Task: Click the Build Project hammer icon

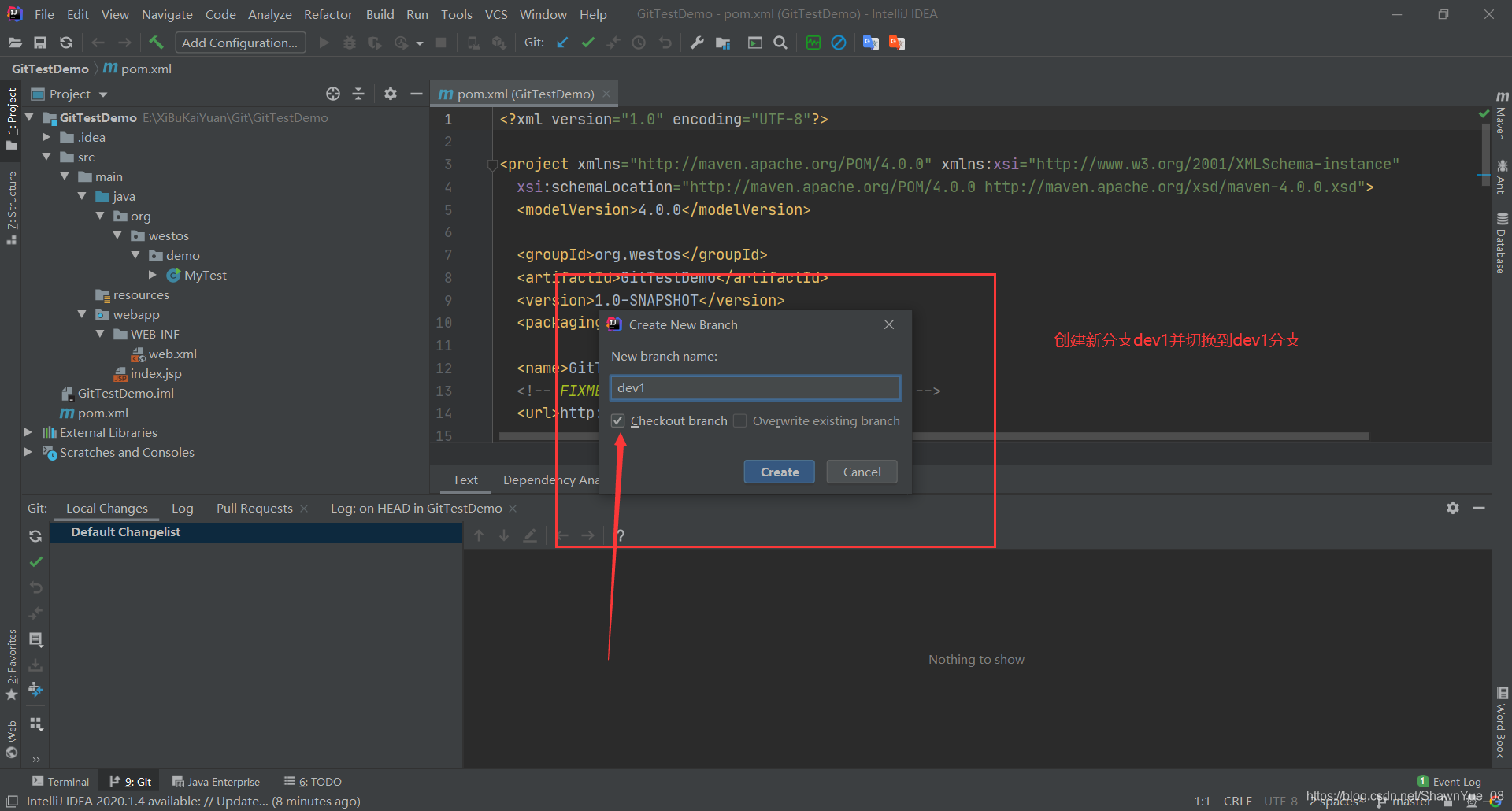Action: pyautogui.click(x=156, y=43)
